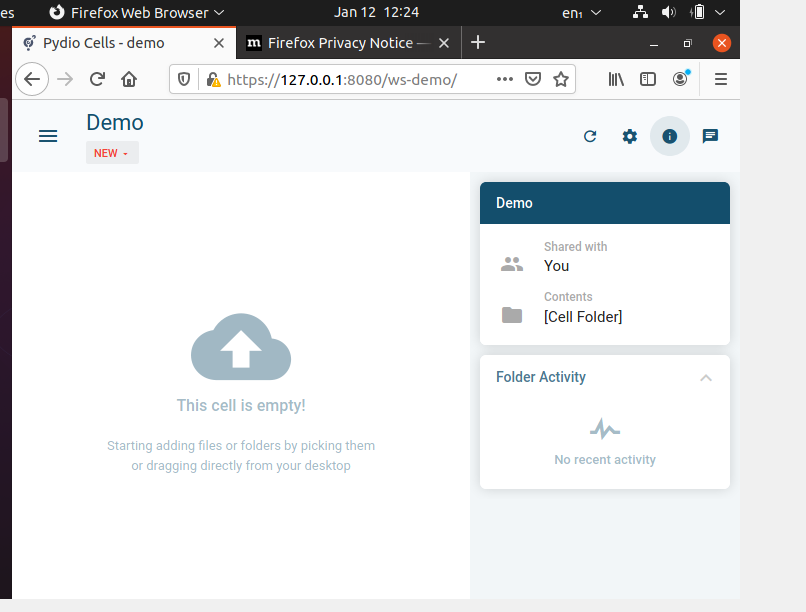Go forward one page
The image size is (806, 612).
tap(65, 79)
